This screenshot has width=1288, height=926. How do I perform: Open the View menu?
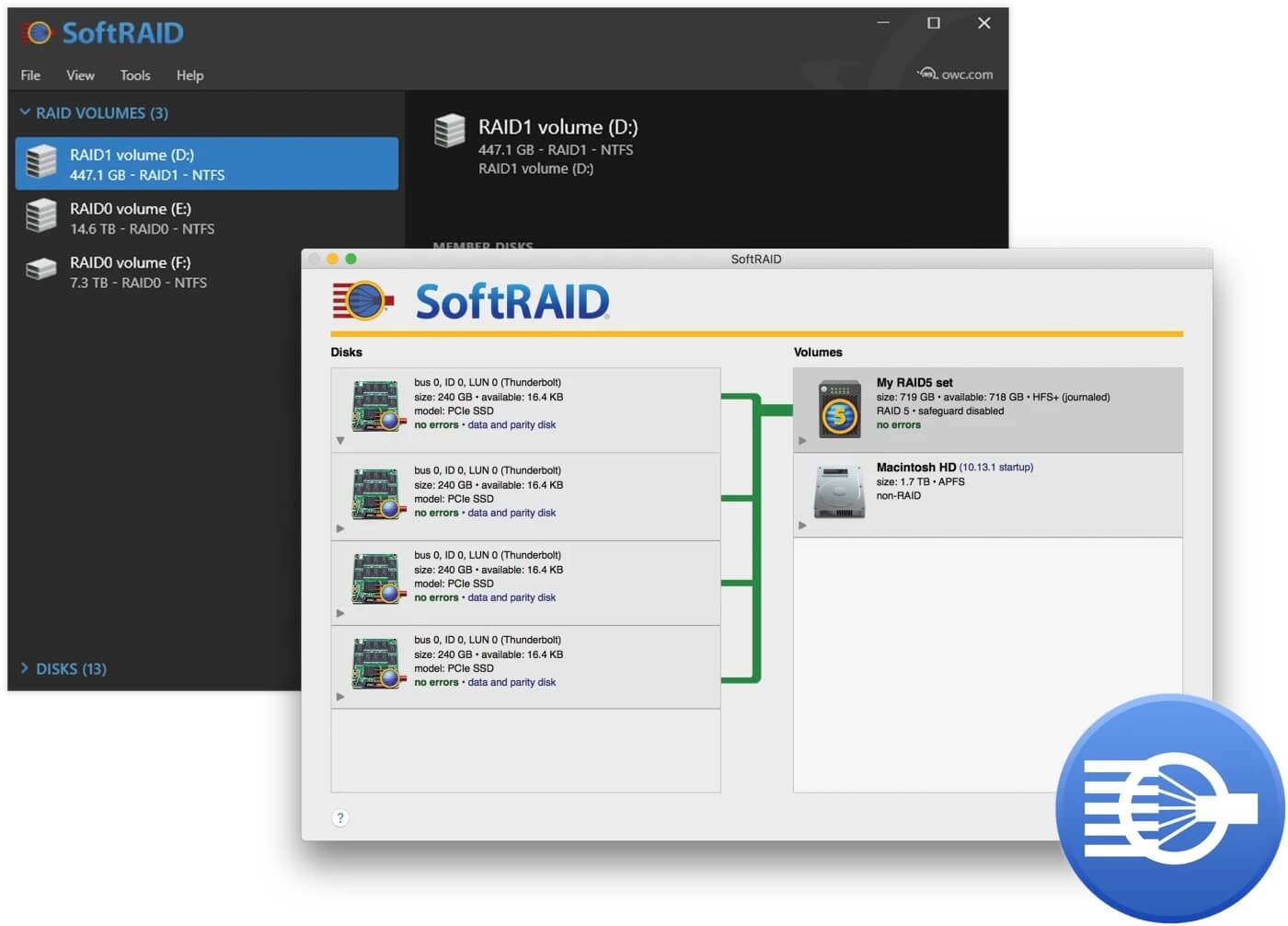point(80,75)
